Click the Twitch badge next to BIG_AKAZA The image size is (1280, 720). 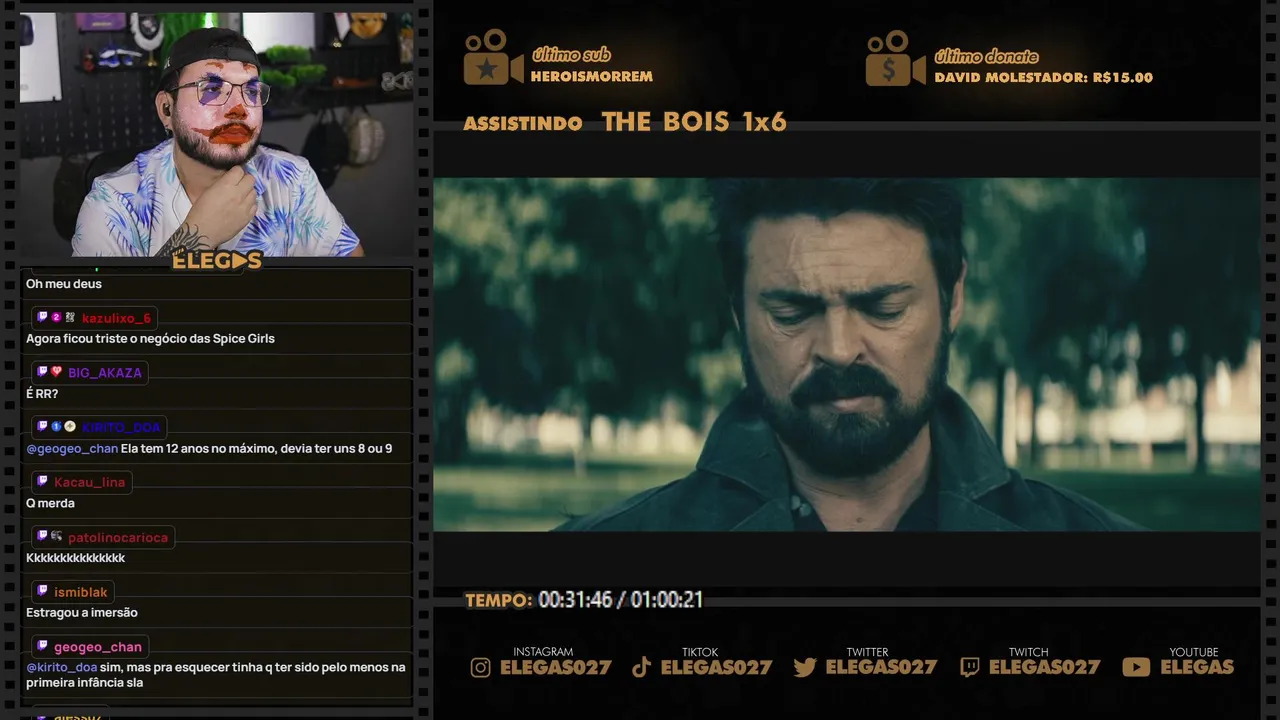43,372
